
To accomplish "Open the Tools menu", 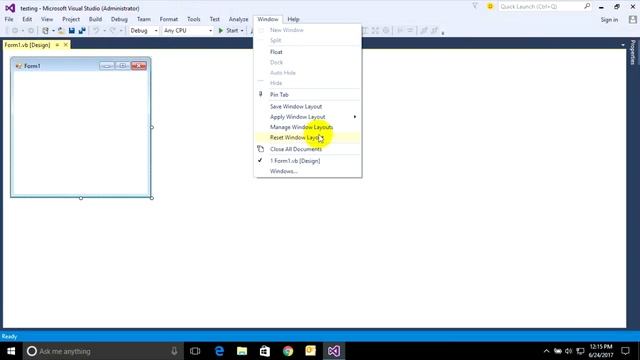I will 194,19.
